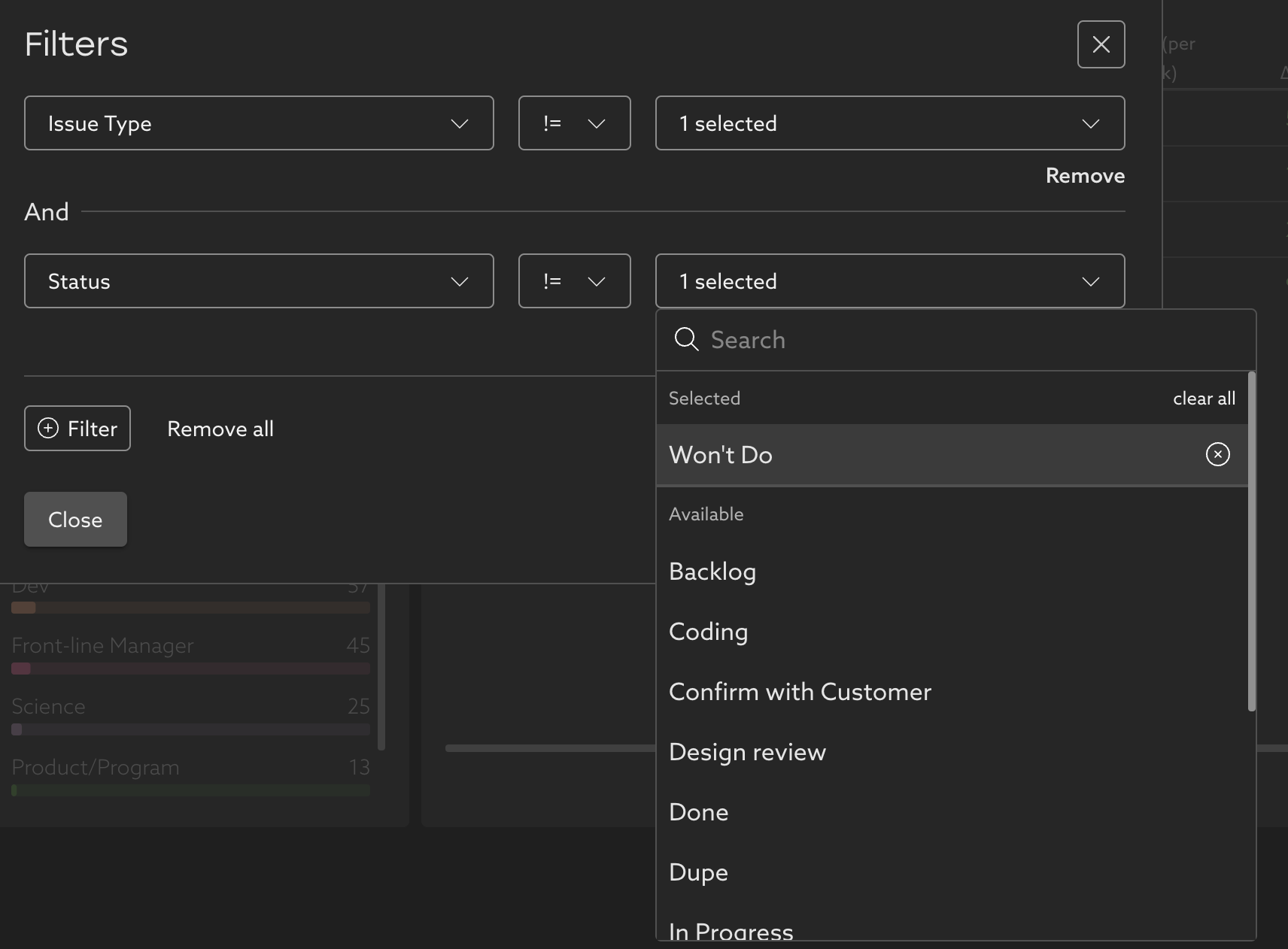Open the Issue Type field dropdown
Viewport: 1288px width, 949px height.
click(259, 123)
